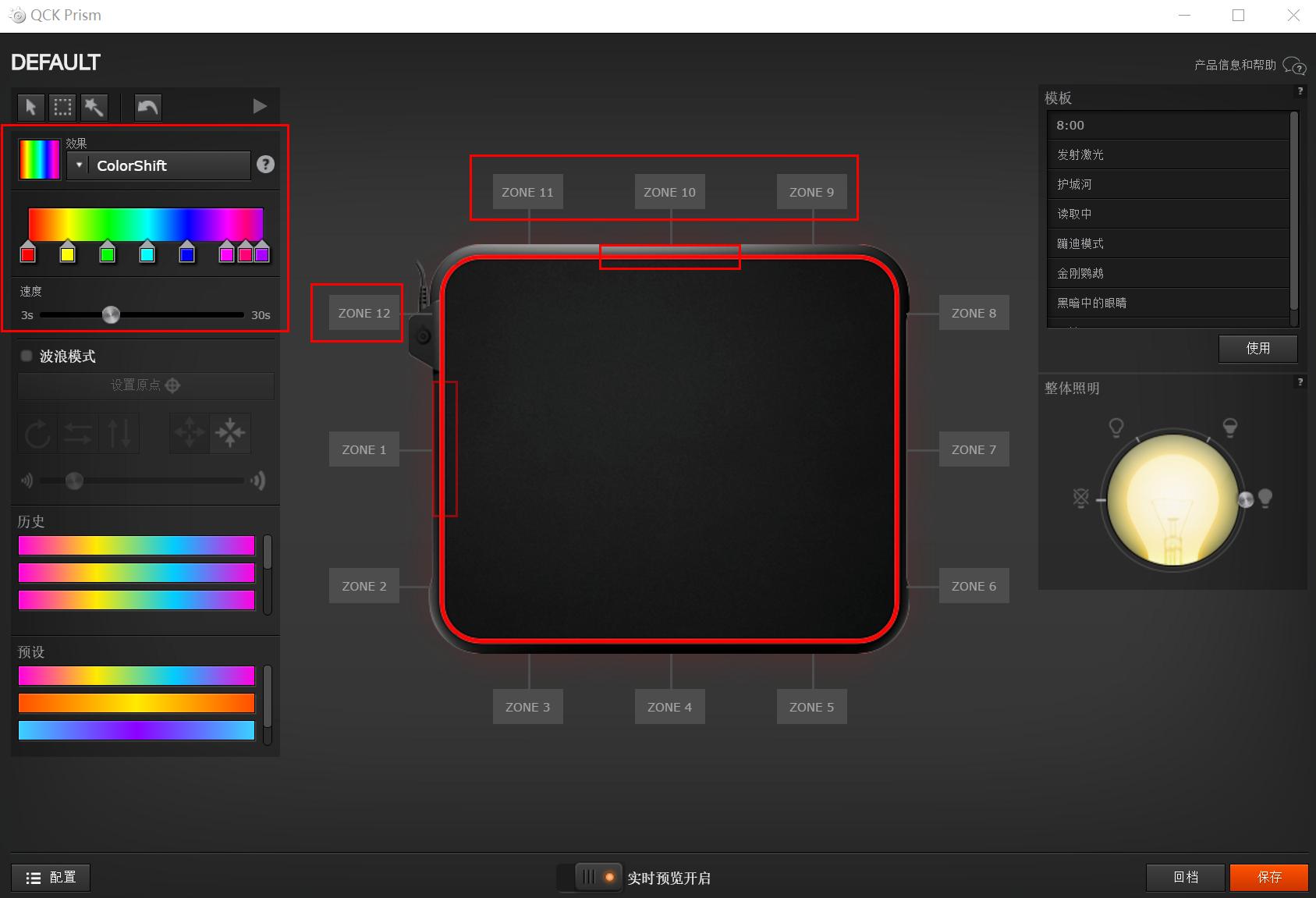Screen dimensions: 1316x898
Task: Select ZONE 1 label
Action: [x=364, y=449]
